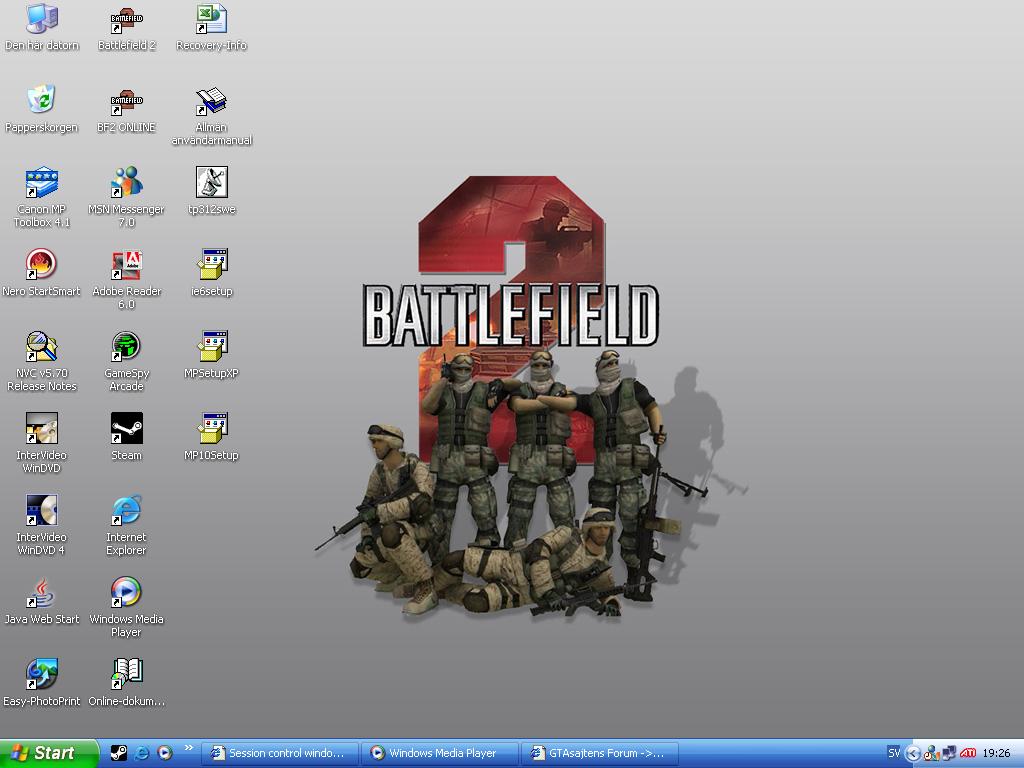Screen dimensions: 1024x768
Task: Show hidden tray icons with the arrow
Action: [913, 754]
